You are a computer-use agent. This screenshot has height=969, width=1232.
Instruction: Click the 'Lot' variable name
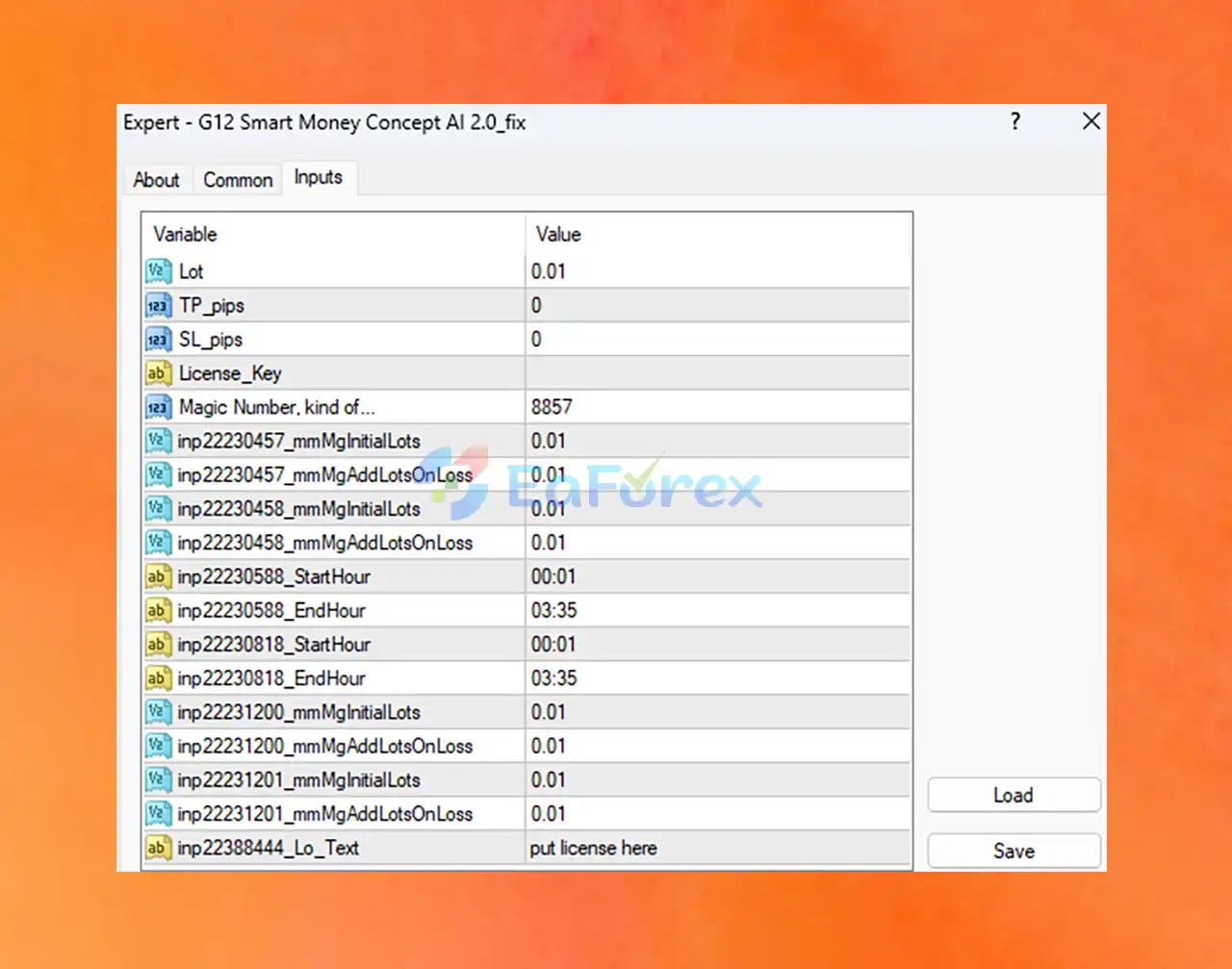point(192,271)
